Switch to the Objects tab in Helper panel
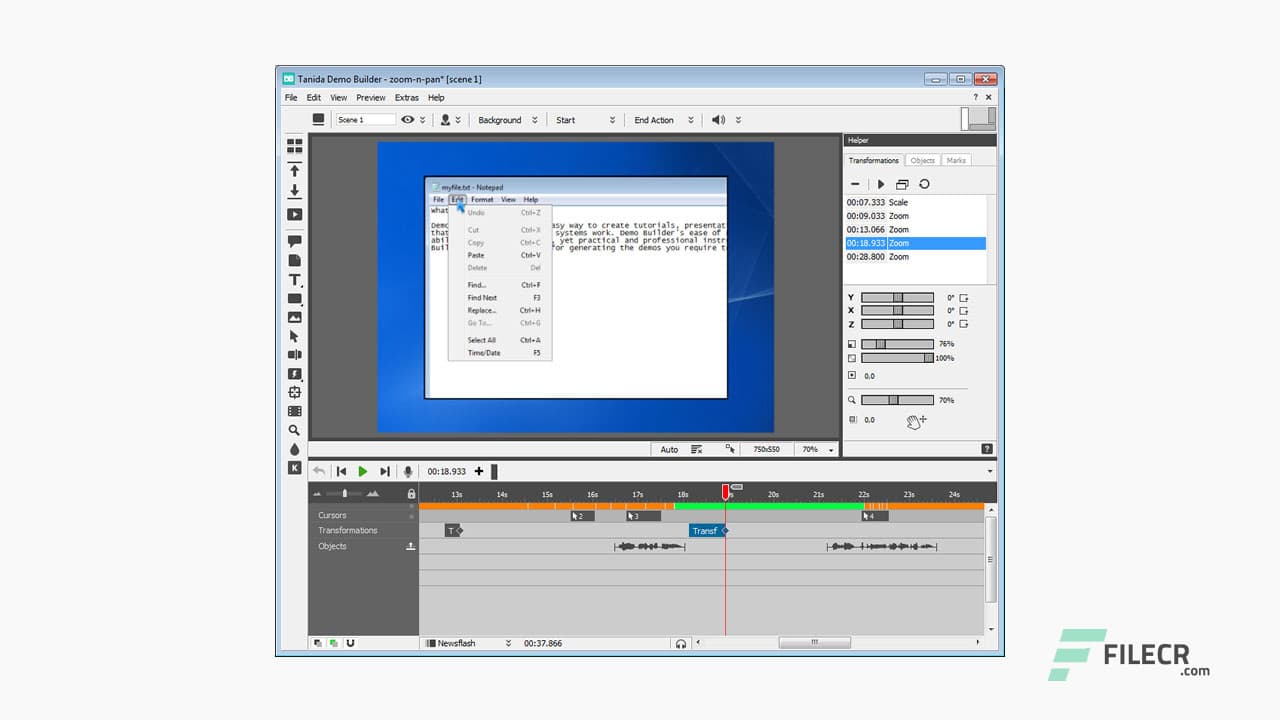Screen dimensions: 1280x720 [923, 160]
